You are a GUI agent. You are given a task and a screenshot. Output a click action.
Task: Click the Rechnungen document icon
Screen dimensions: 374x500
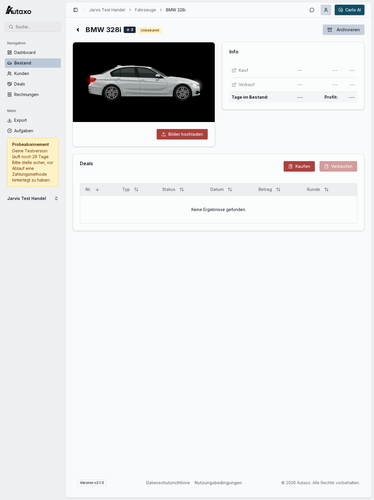coord(9,95)
